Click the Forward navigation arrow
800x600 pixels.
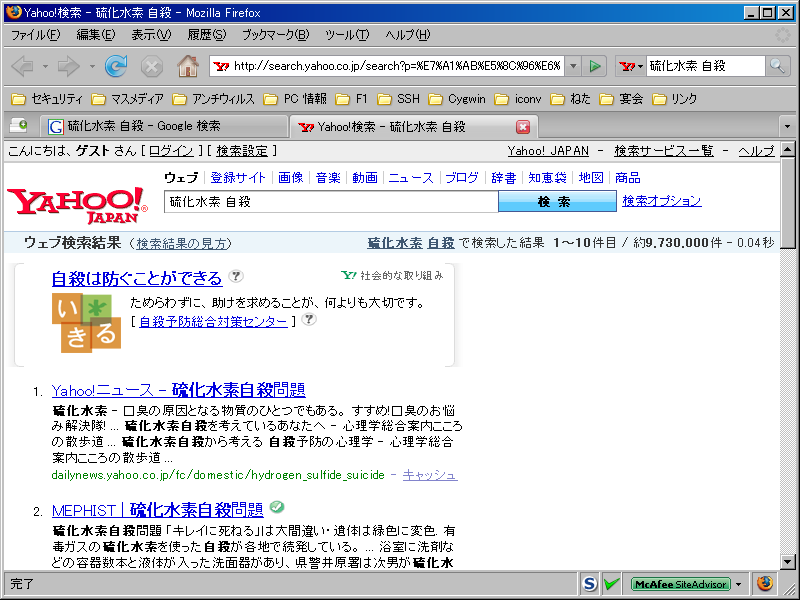click(69, 66)
